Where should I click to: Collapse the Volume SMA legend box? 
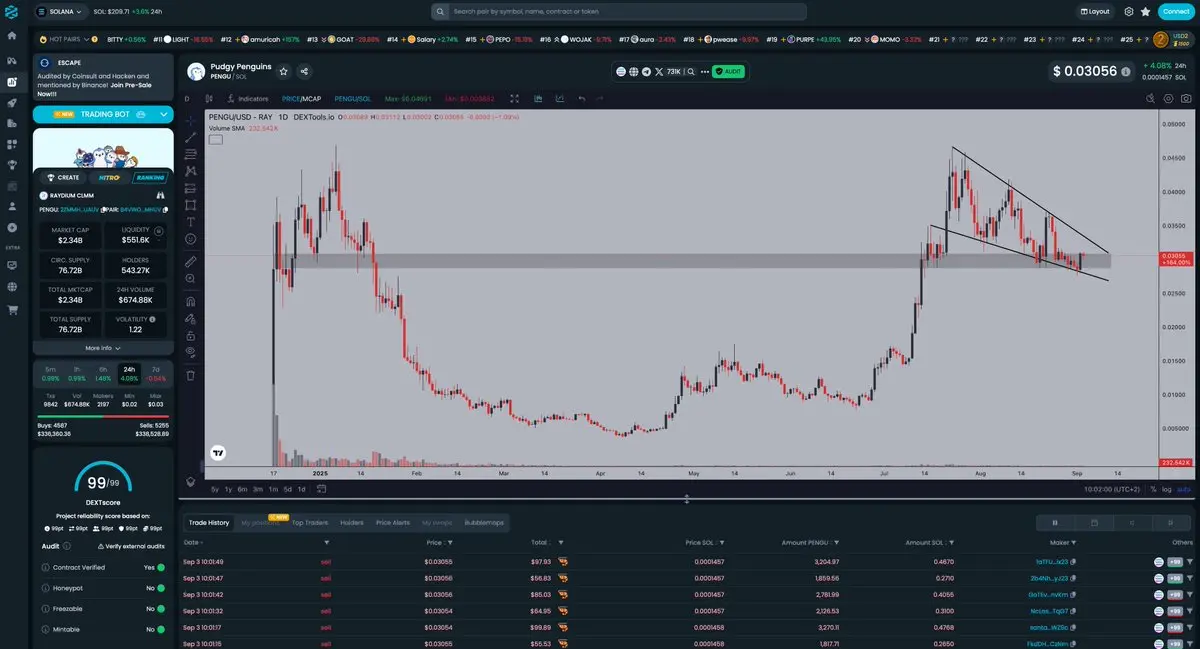coord(216,139)
